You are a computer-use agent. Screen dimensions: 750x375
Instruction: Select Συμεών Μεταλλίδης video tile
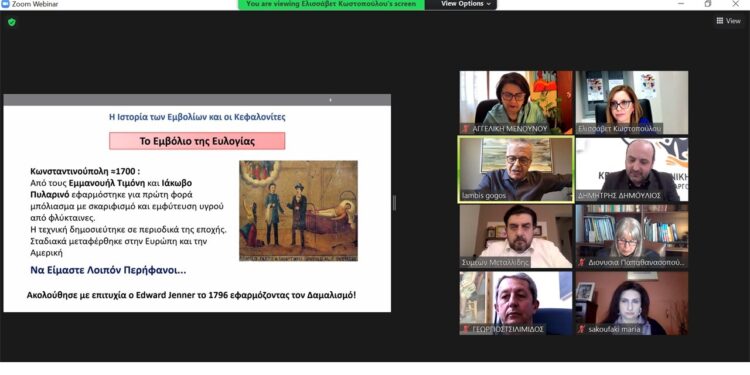[x=516, y=236]
